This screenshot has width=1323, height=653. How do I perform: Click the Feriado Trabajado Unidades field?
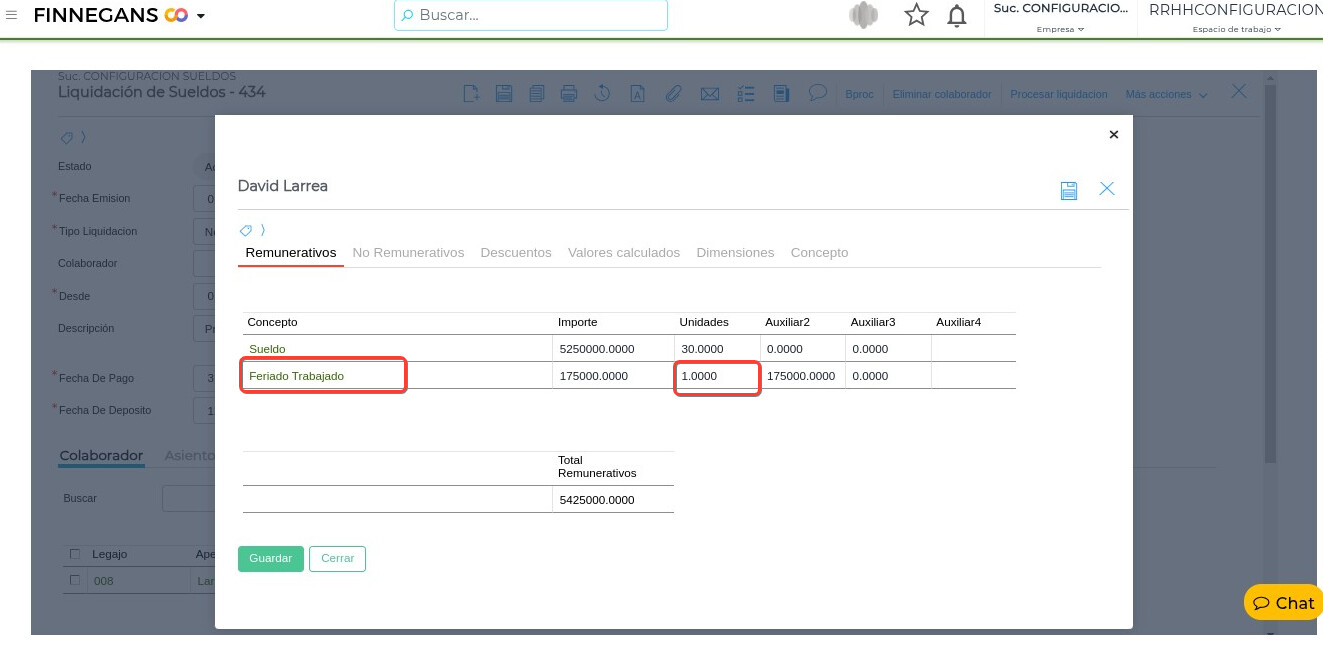point(716,377)
